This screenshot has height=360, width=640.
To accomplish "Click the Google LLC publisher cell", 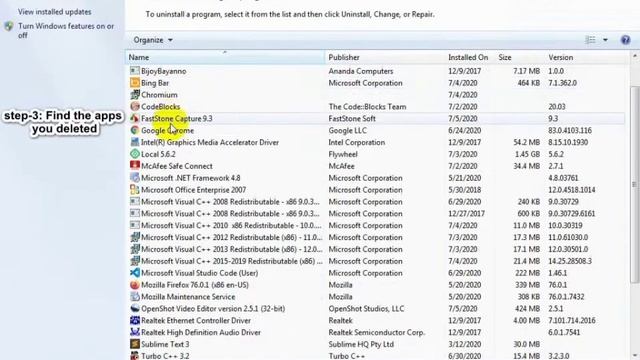I will click(348, 131).
